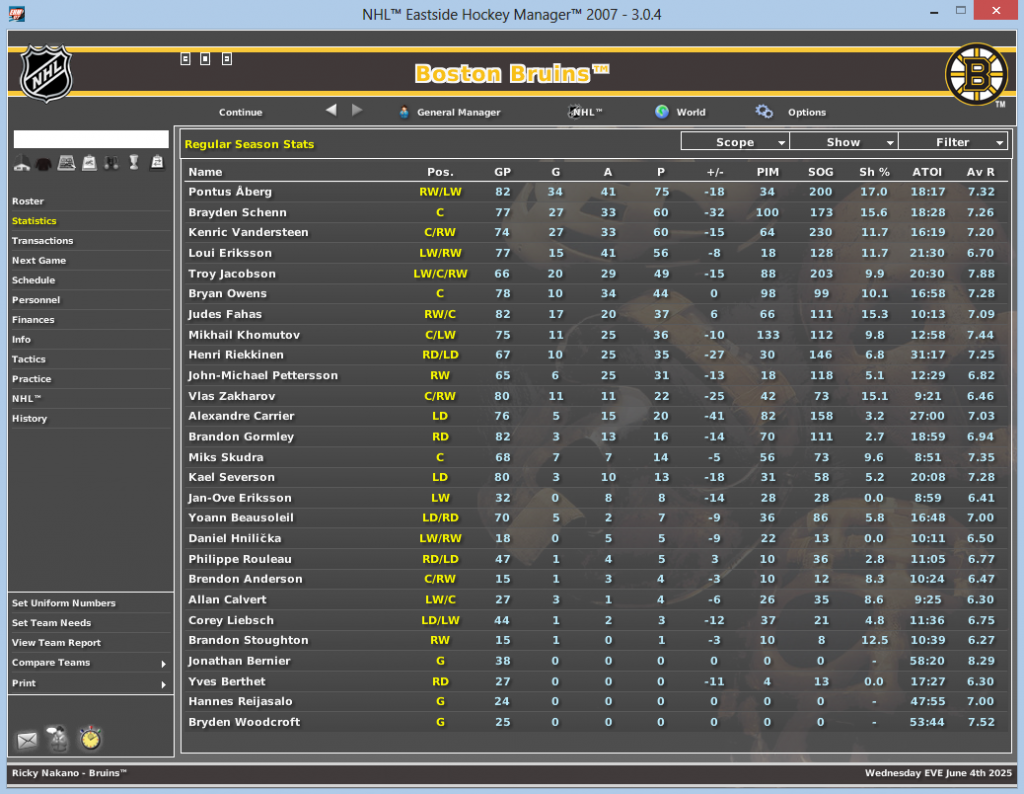Sort by the Sh % column header

pos(874,172)
